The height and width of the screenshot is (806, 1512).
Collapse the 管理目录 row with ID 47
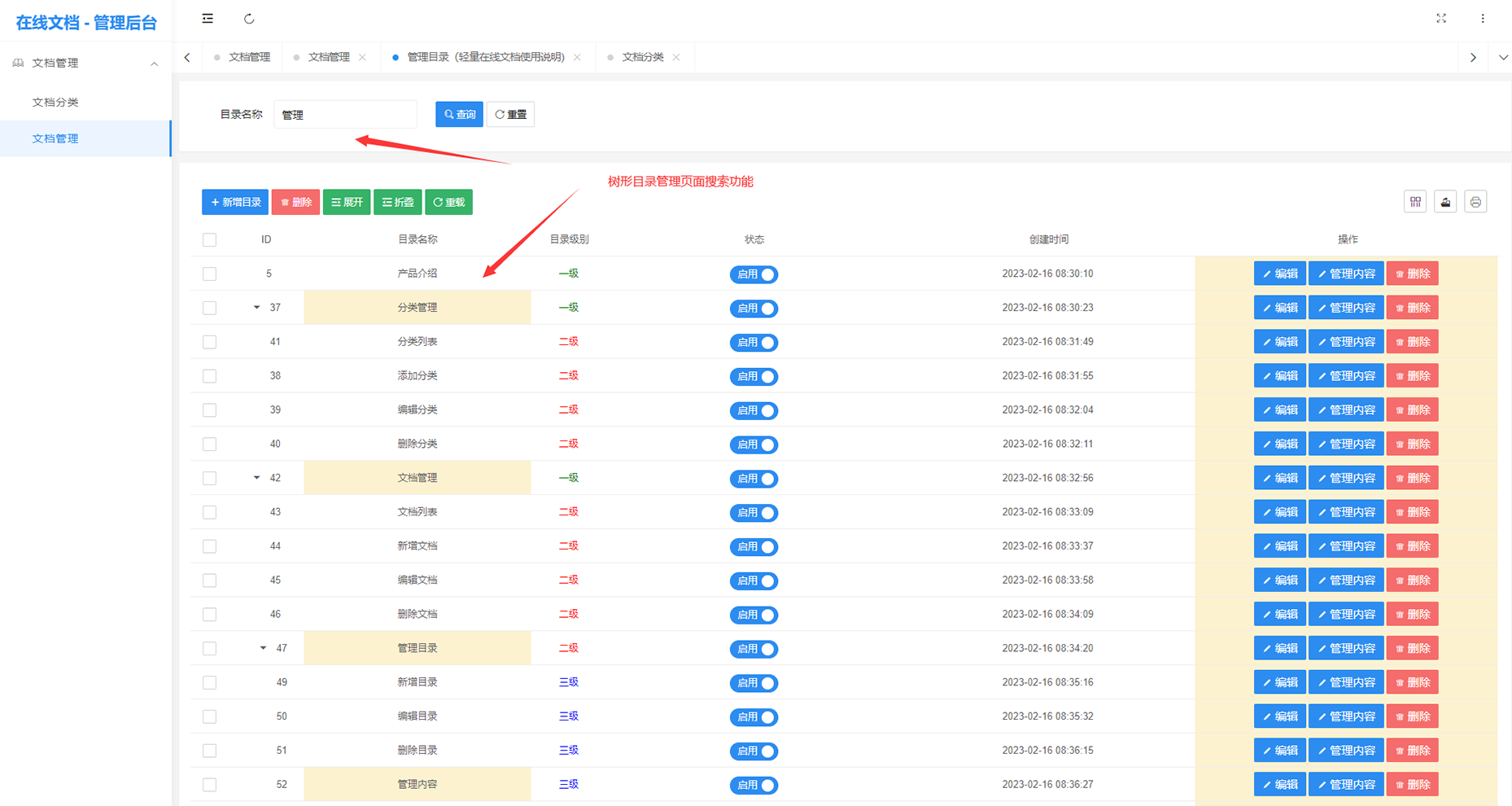(x=263, y=648)
